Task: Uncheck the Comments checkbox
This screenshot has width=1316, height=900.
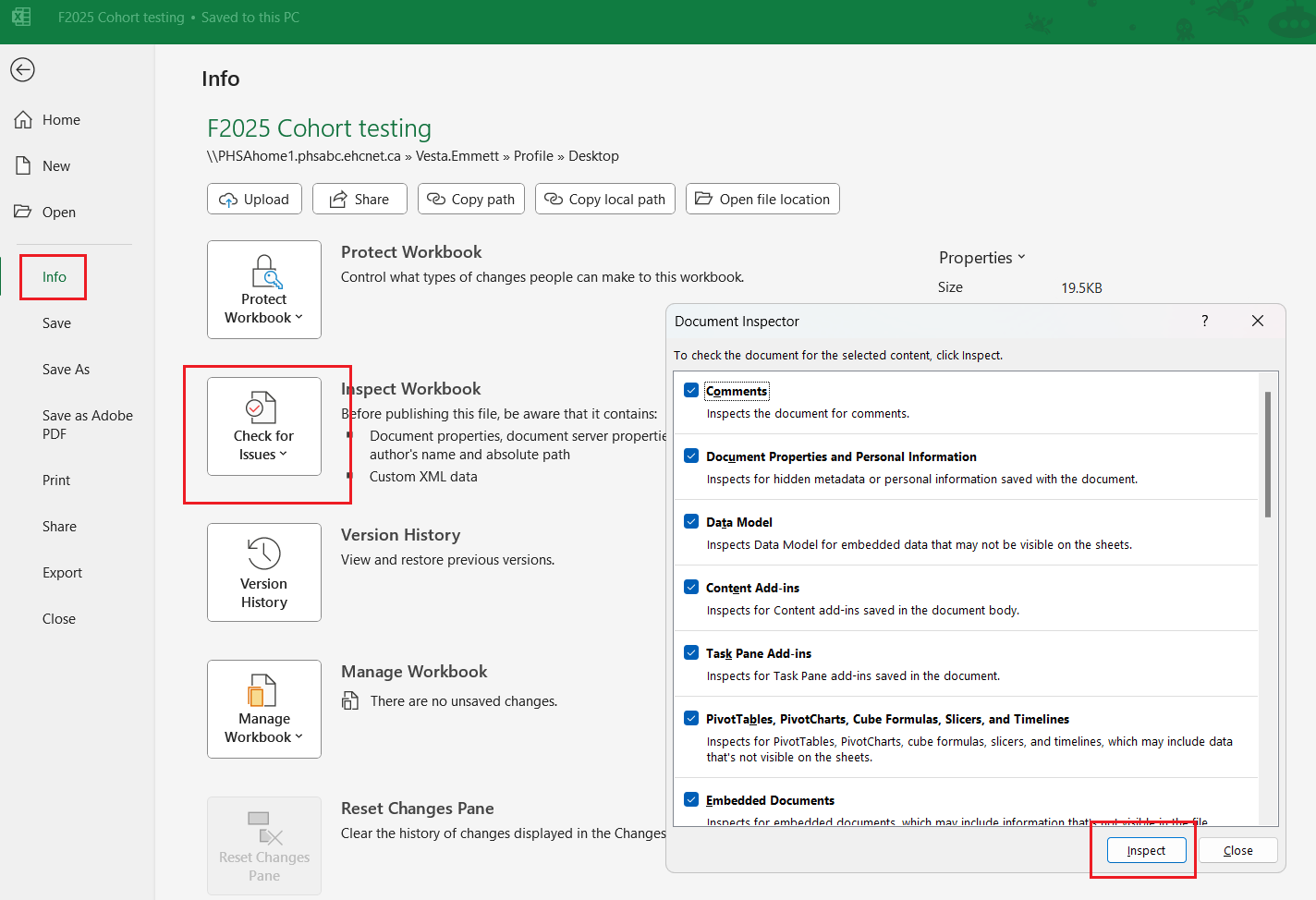Action: (x=691, y=390)
